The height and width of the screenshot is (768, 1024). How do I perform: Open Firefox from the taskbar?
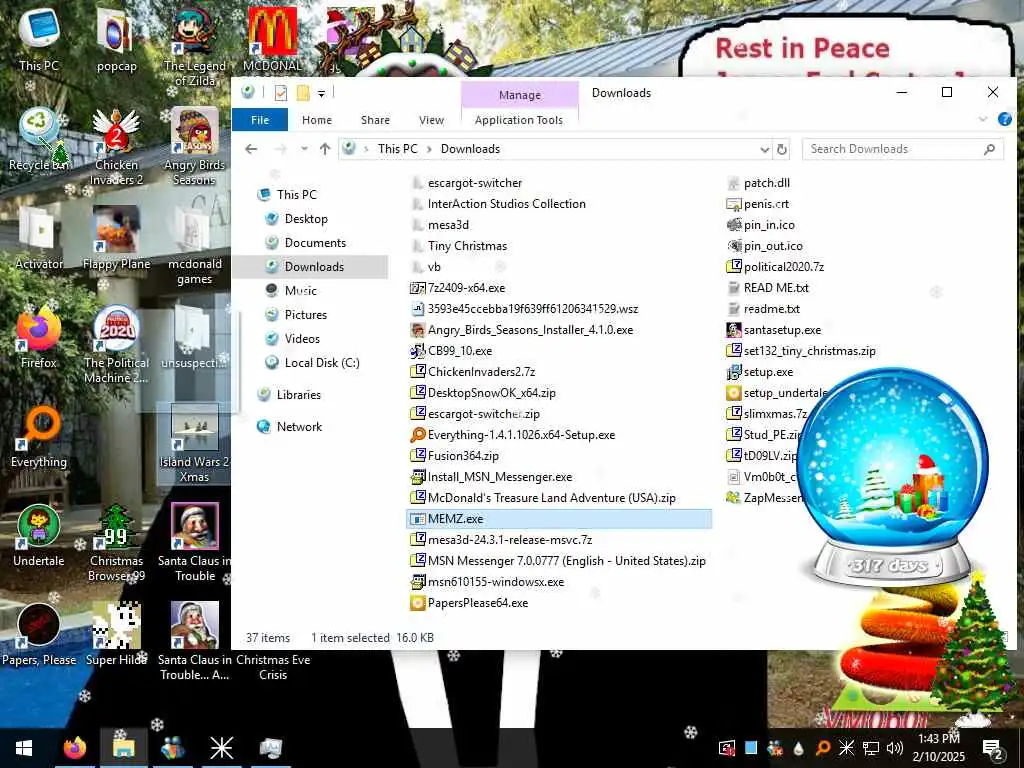point(74,748)
